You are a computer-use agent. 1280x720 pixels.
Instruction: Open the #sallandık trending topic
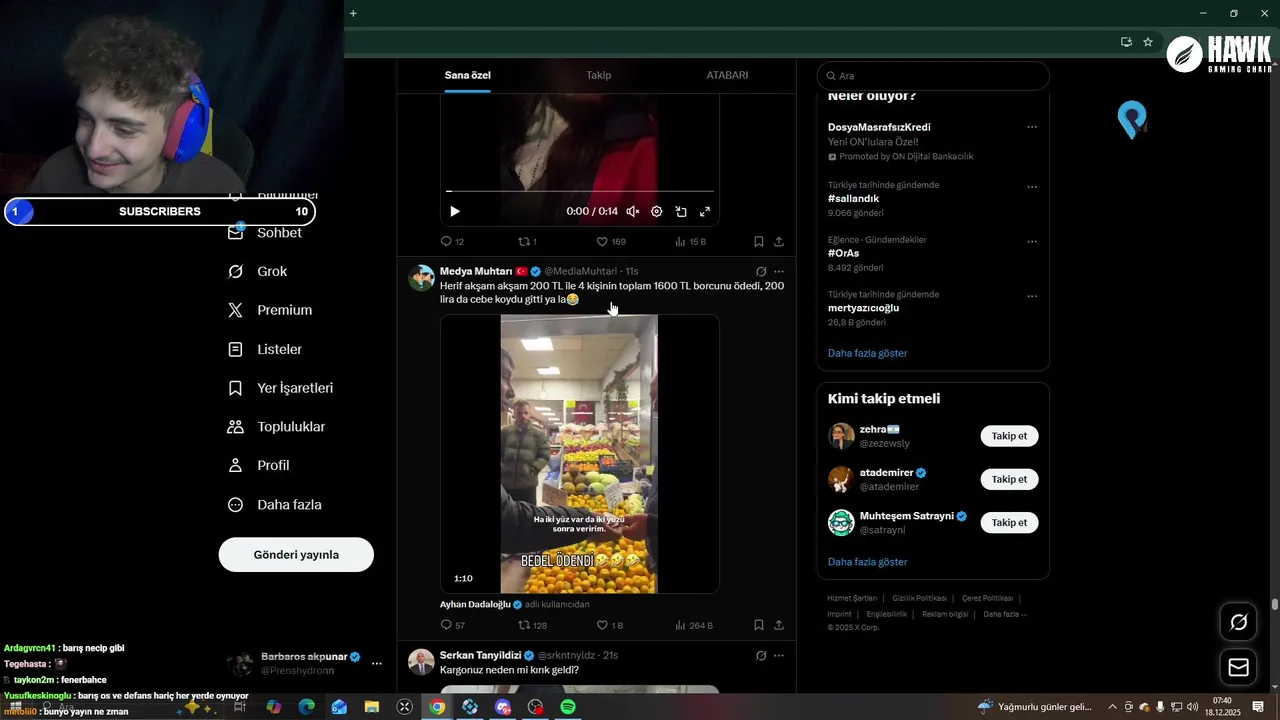(x=853, y=199)
